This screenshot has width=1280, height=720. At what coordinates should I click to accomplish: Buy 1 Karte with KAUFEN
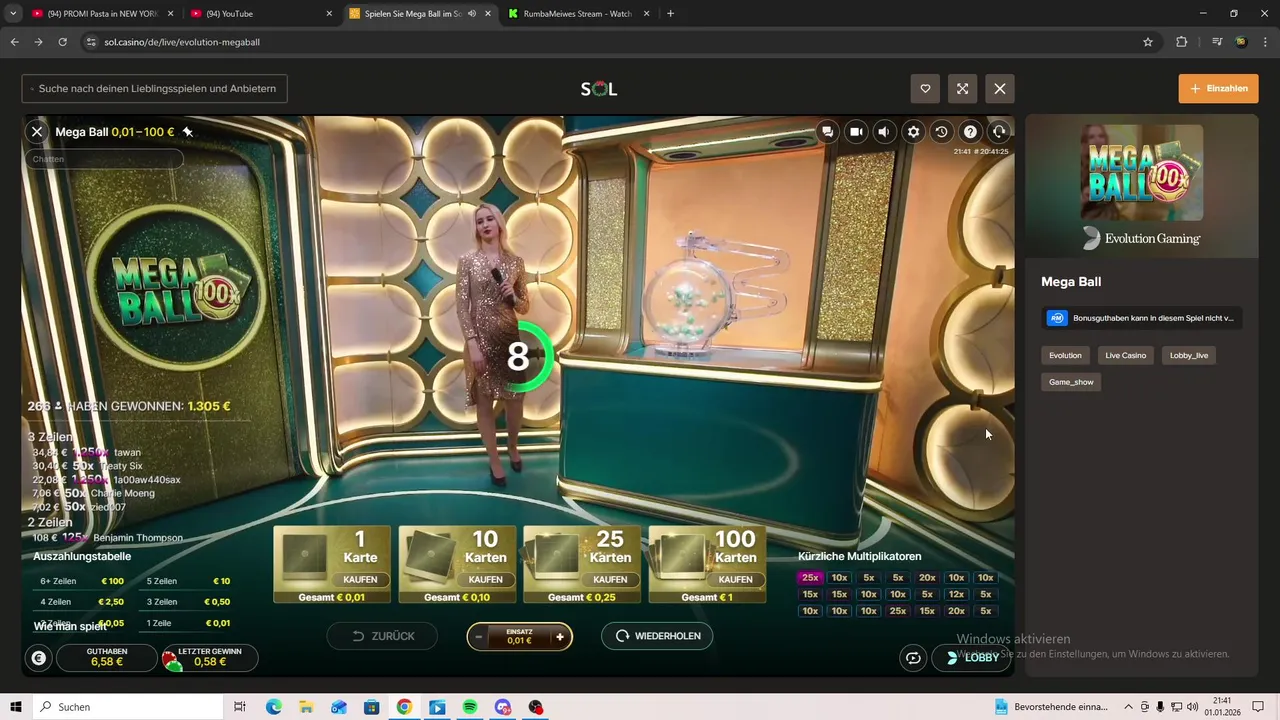pos(360,579)
